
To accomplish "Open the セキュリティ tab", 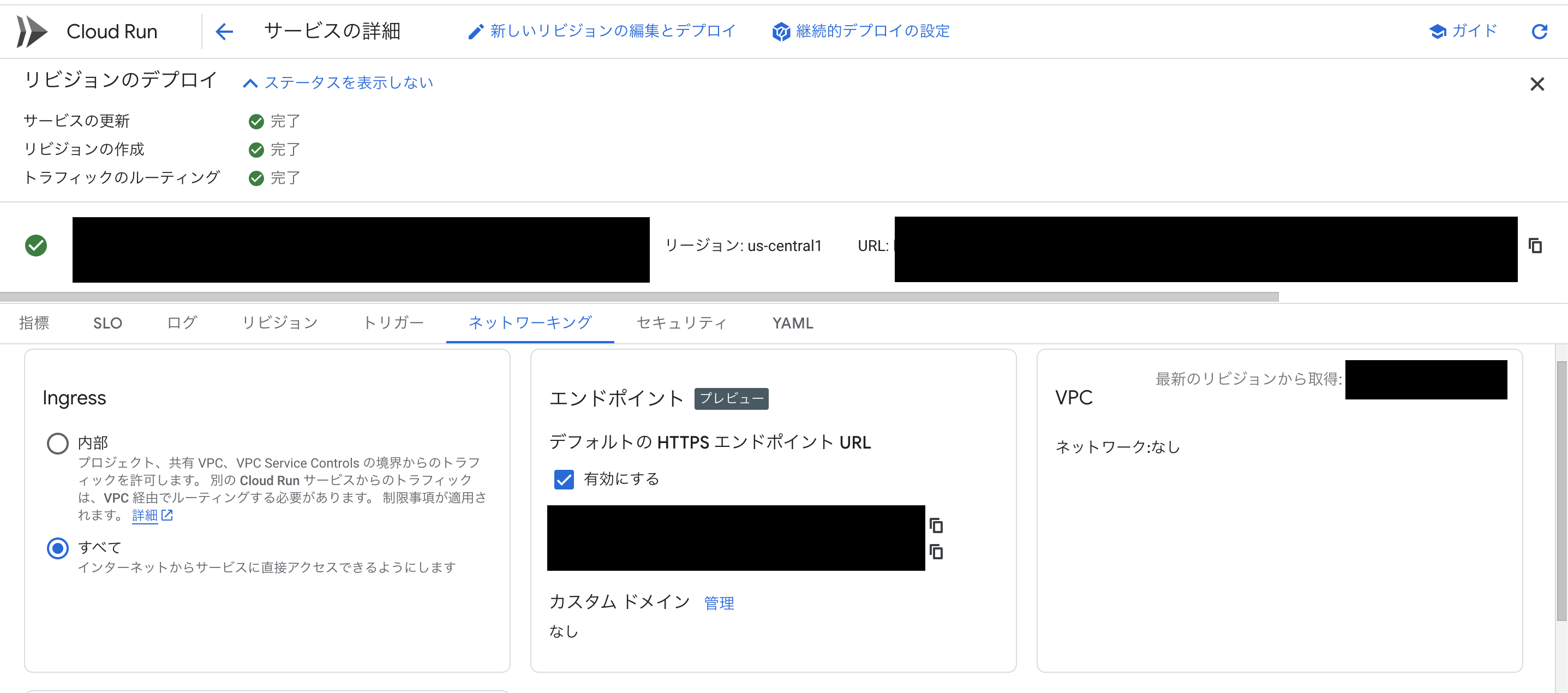I will [681, 322].
